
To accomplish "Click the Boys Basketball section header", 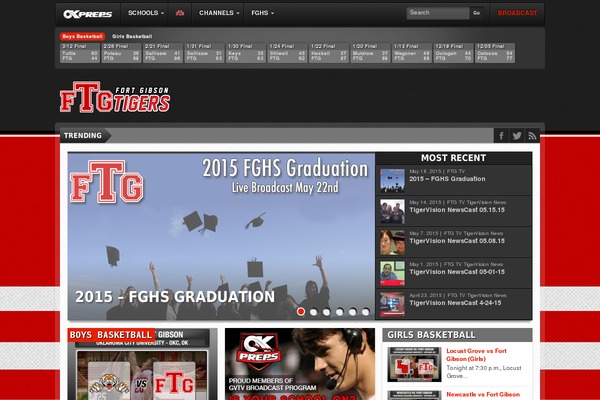I will click(111, 335).
